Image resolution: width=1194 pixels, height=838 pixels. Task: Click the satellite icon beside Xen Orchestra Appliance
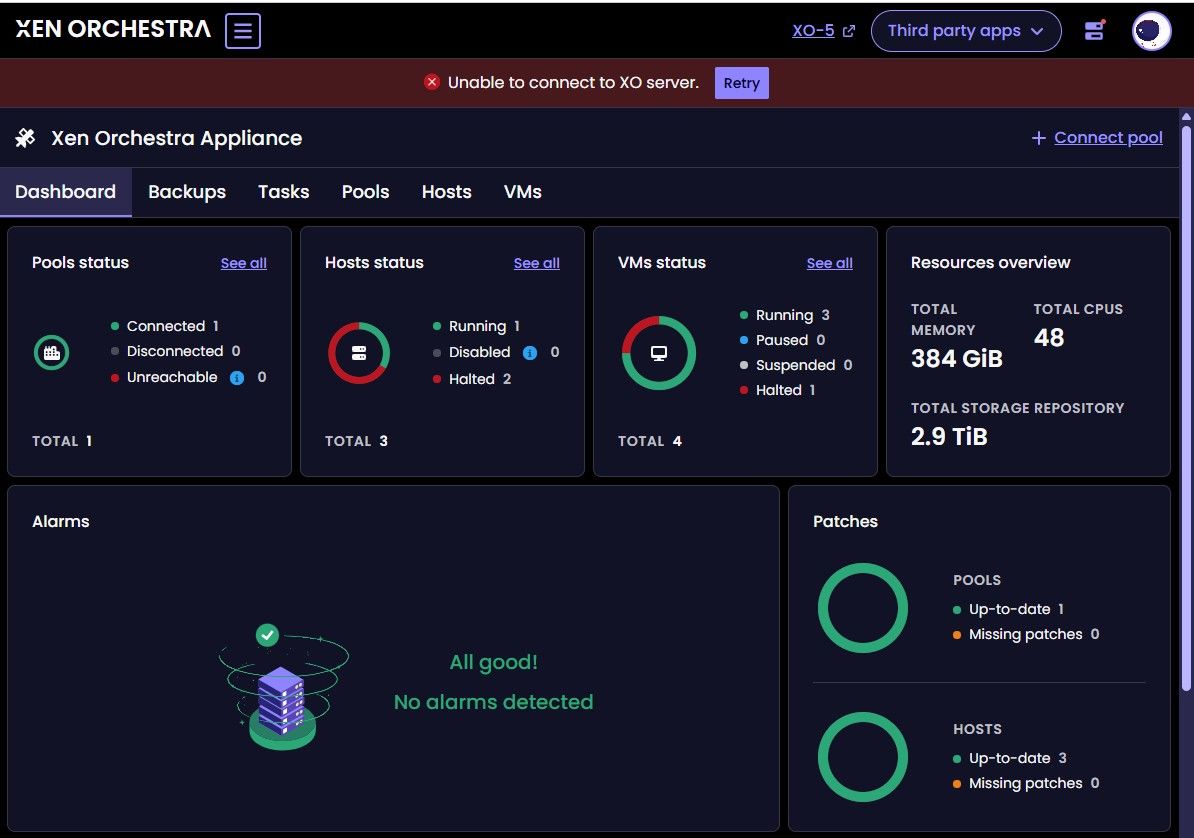(26, 138)
